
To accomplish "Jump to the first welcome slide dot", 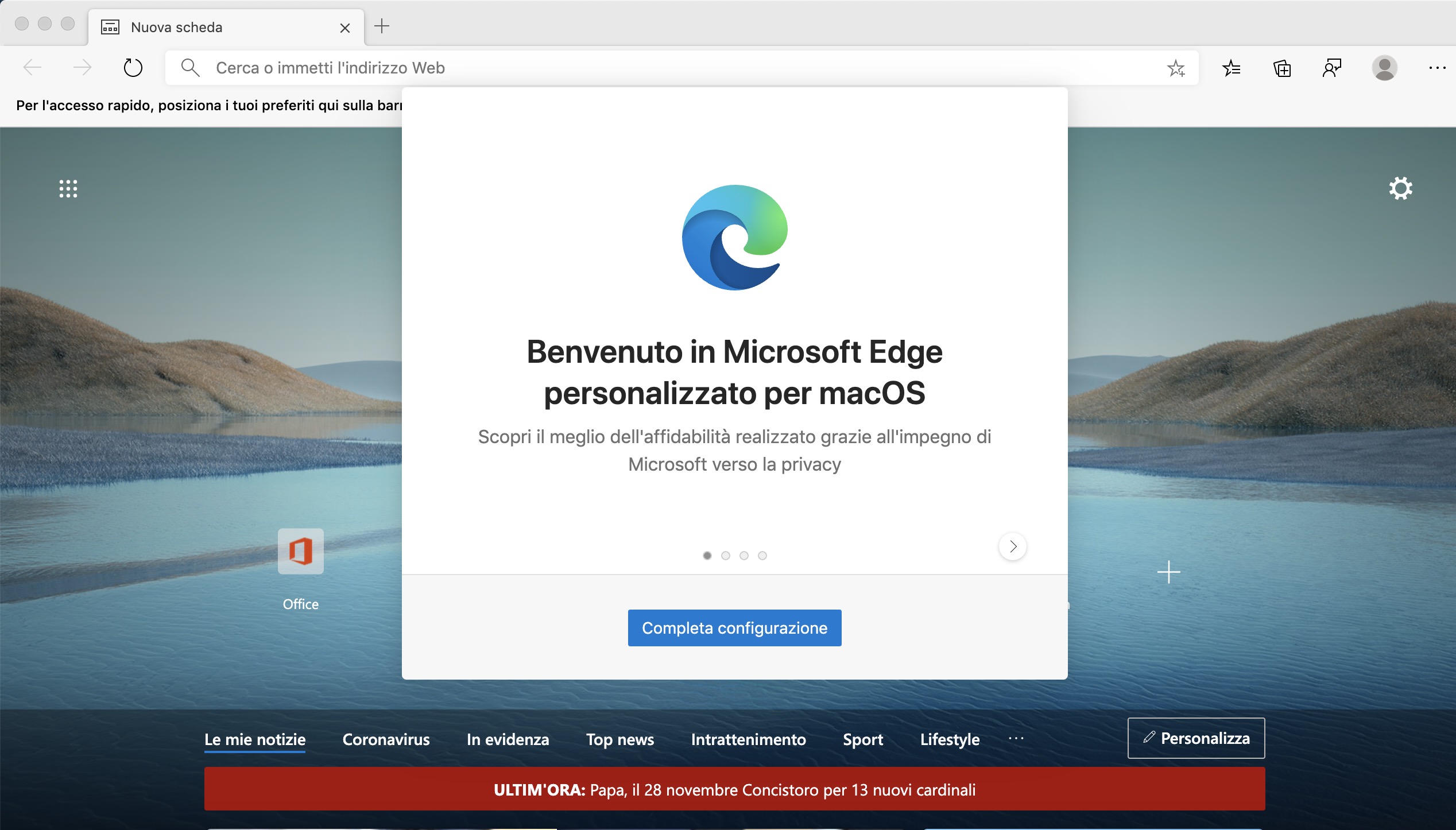I will 707,555.
